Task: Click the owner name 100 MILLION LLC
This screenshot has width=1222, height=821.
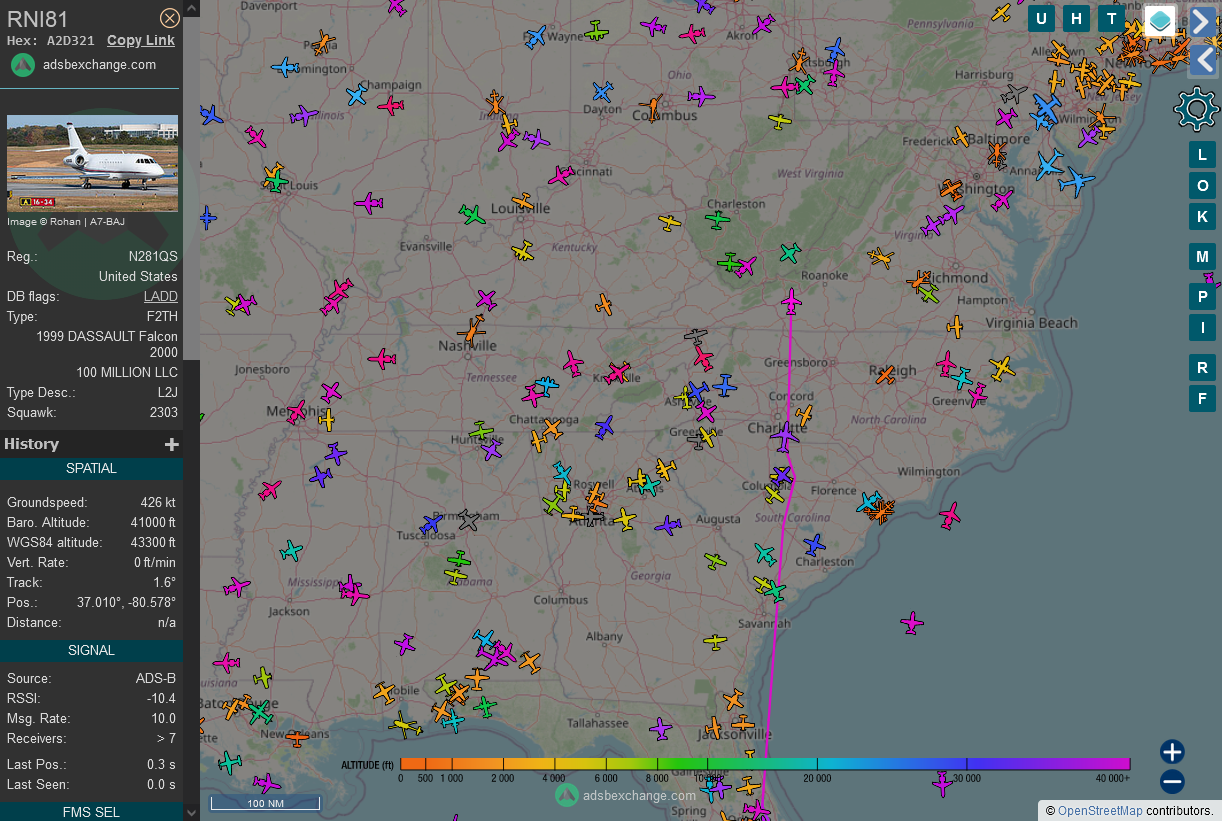Action: 127,372
